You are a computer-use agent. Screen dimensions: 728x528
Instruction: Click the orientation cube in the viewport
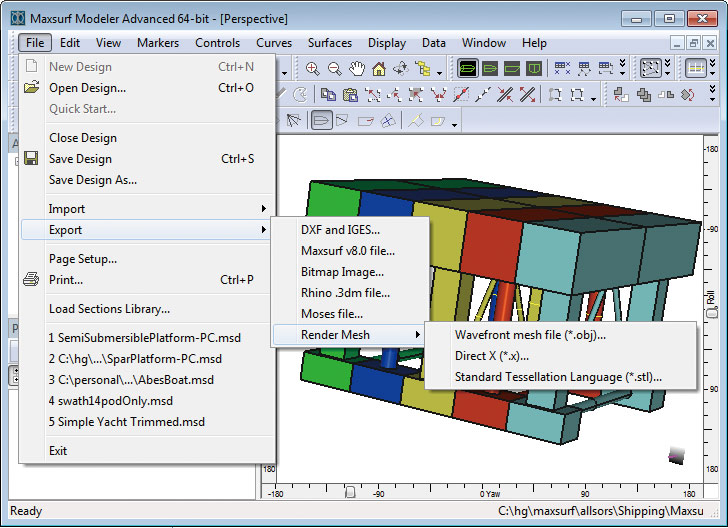(677, 456)
